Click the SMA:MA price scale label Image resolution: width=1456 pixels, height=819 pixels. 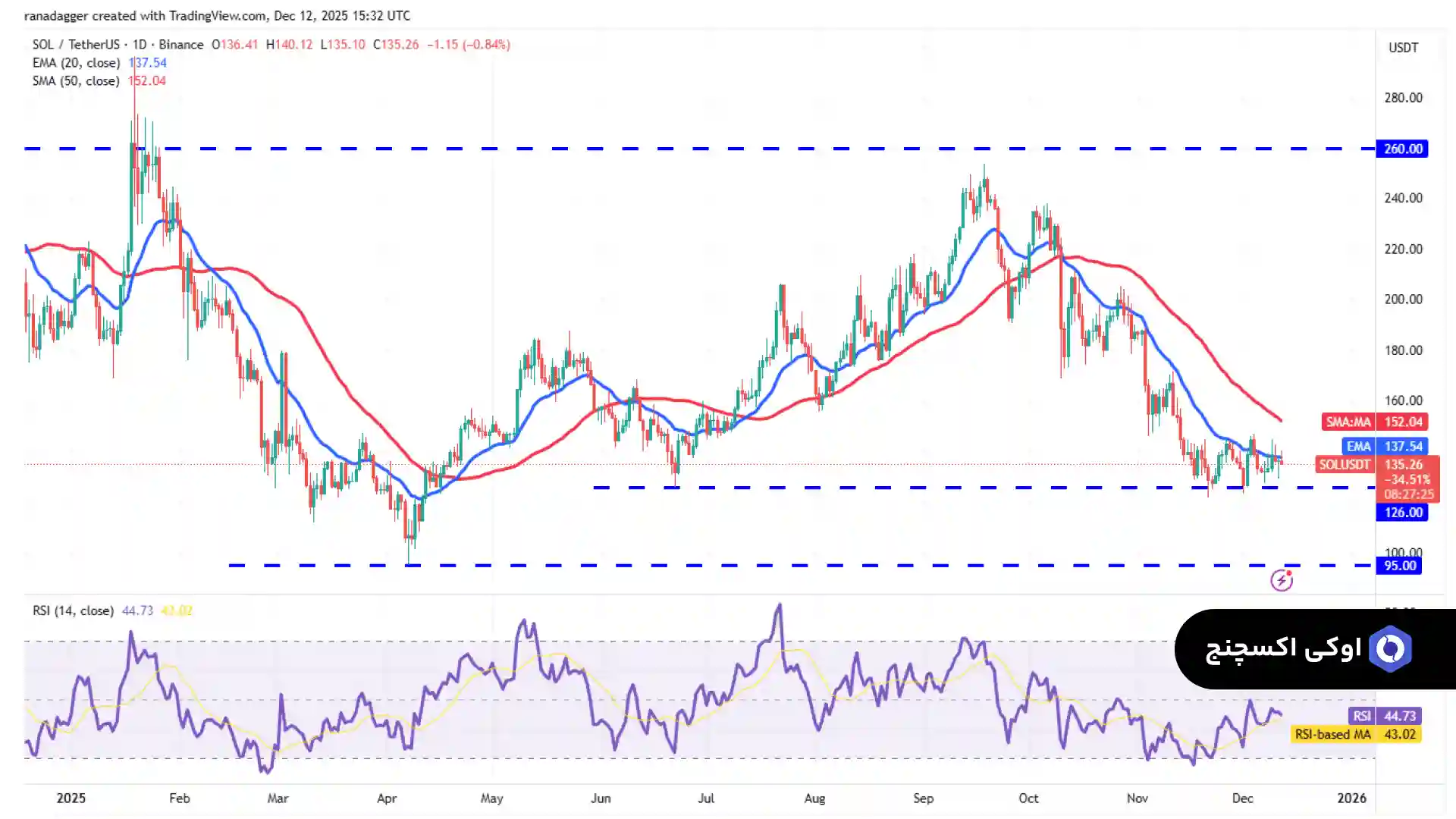pyautogui.click(x=1348, y=422)
